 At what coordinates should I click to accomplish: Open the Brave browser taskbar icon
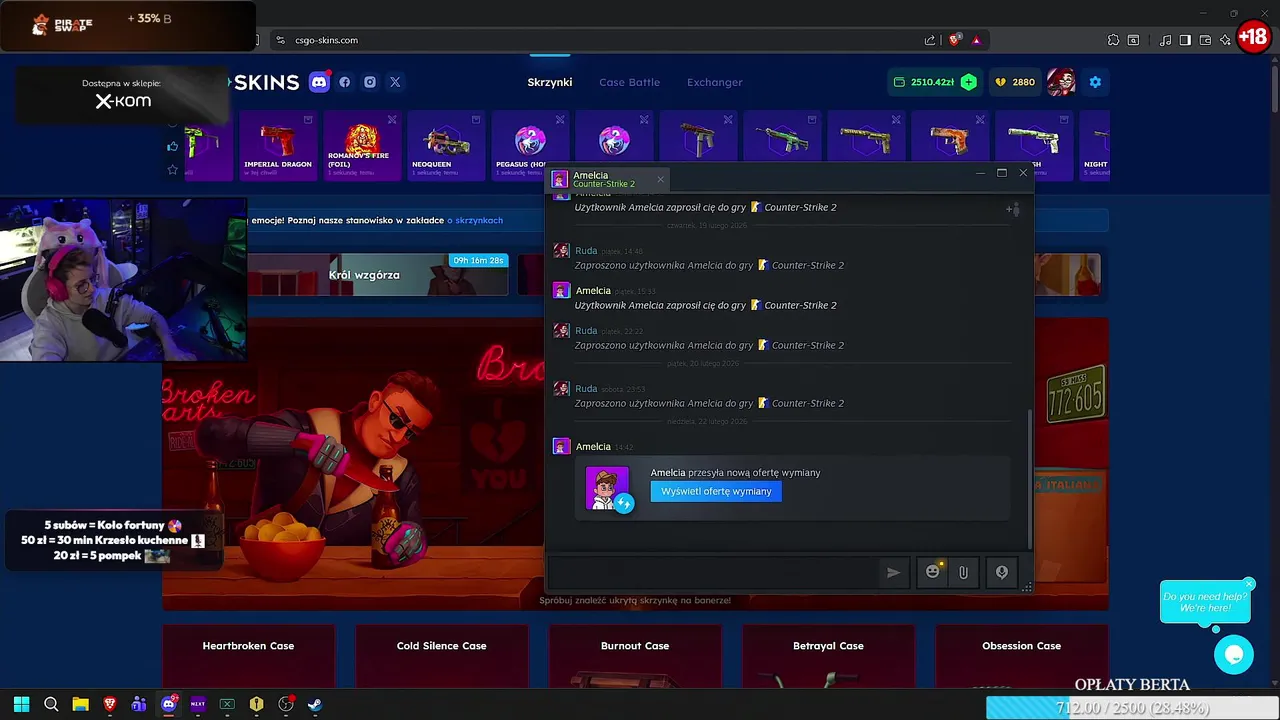click(x=110, y=704)
